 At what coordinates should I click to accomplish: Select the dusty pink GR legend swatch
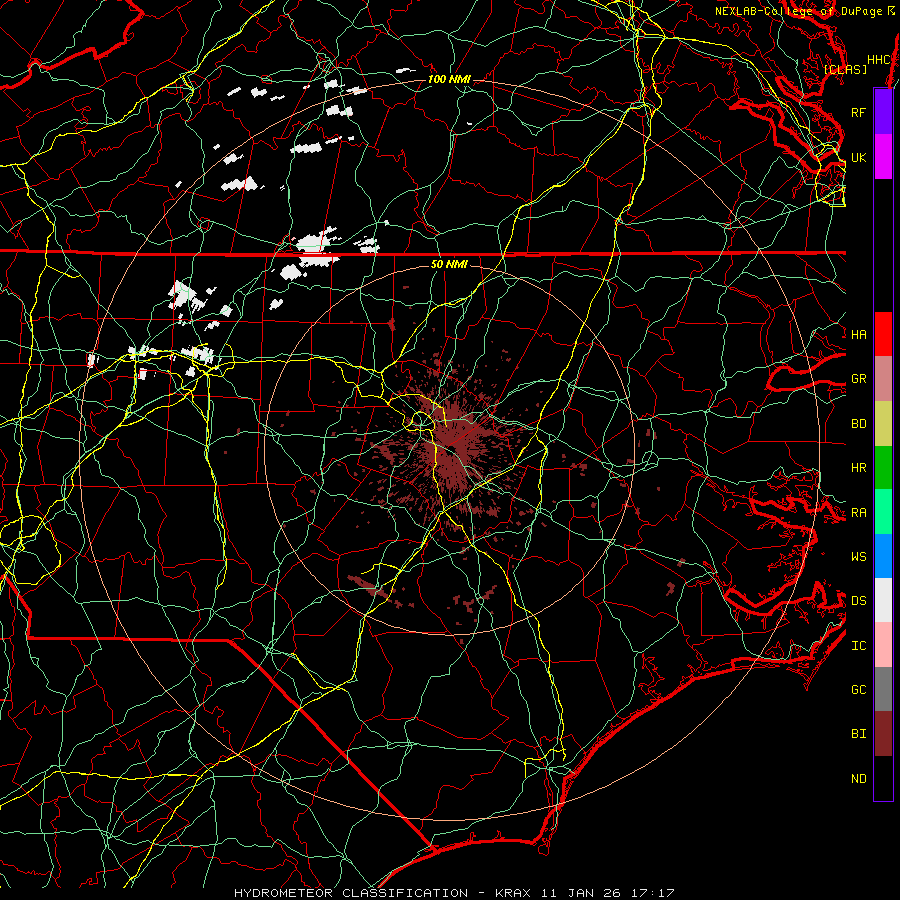point(883,379)
